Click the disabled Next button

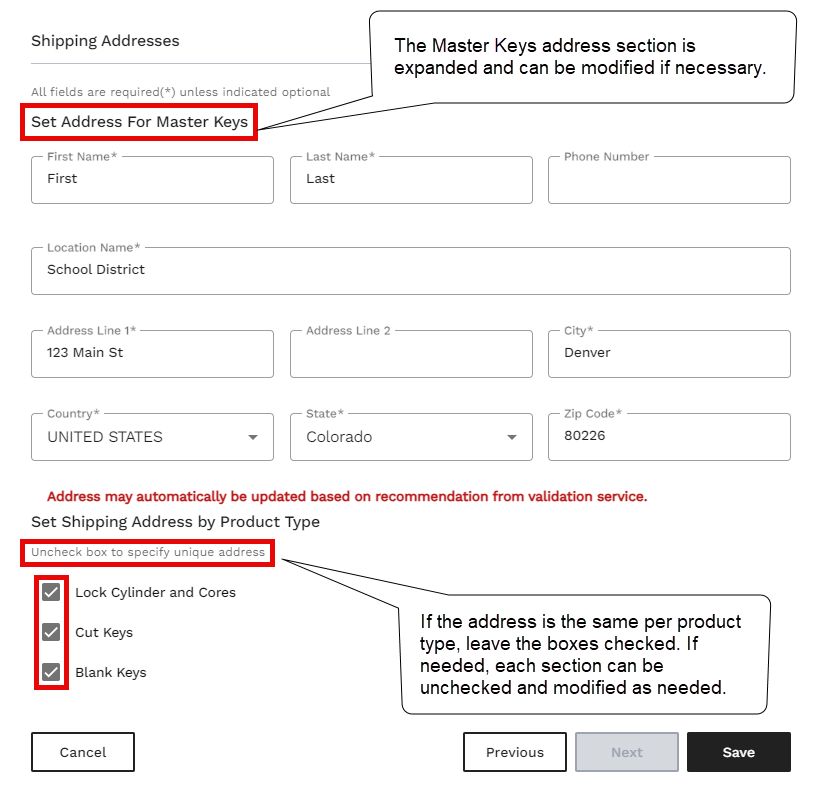pyautogui.click(x=627, y=752)
